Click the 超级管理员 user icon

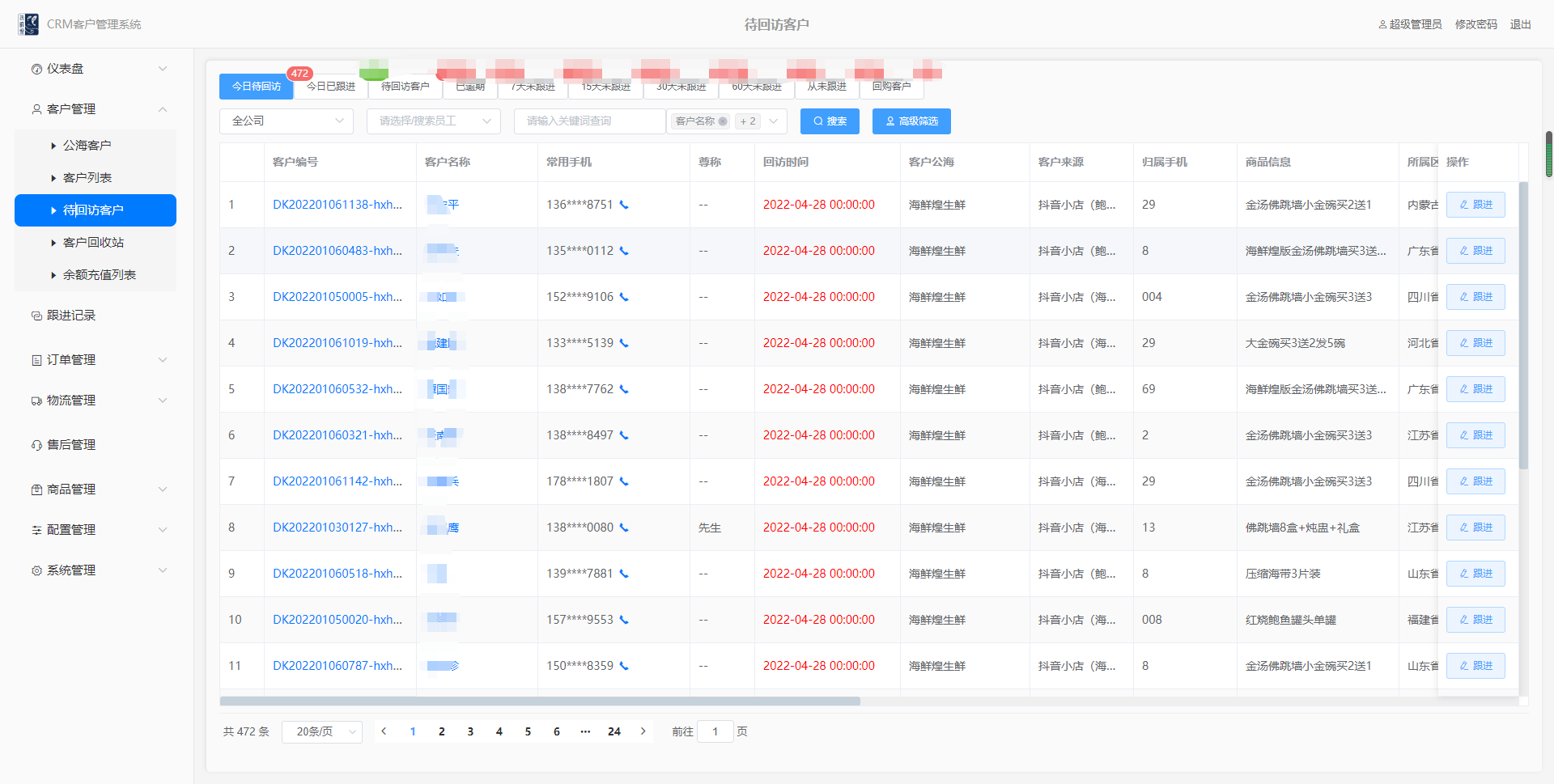coord(1382,25)
